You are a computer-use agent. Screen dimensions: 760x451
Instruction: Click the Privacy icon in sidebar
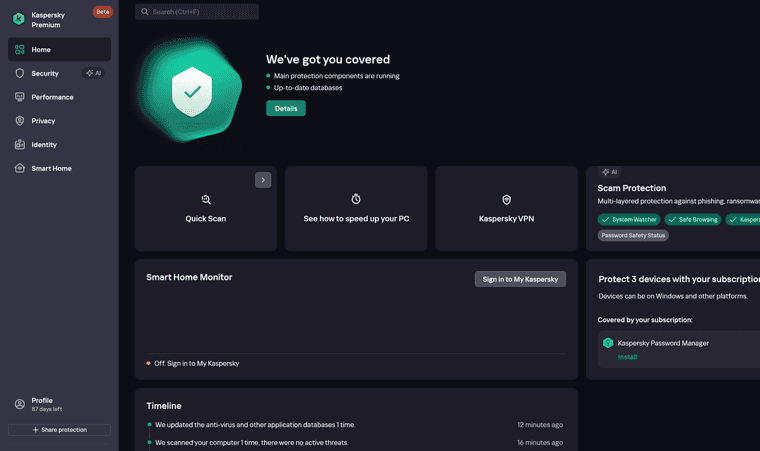pos(19,121)
